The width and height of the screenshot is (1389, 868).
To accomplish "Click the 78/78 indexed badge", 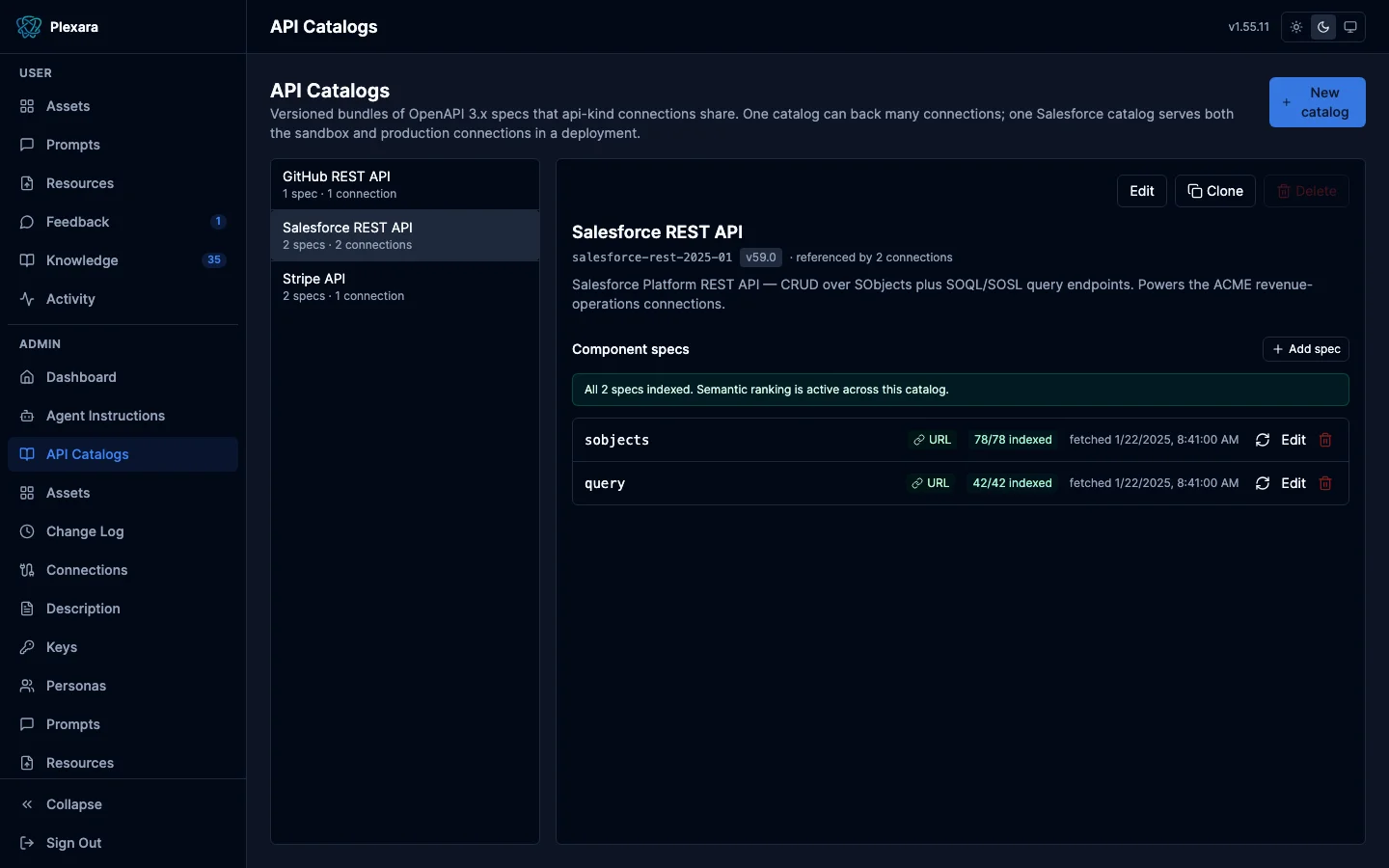I will coord(1013,440).
